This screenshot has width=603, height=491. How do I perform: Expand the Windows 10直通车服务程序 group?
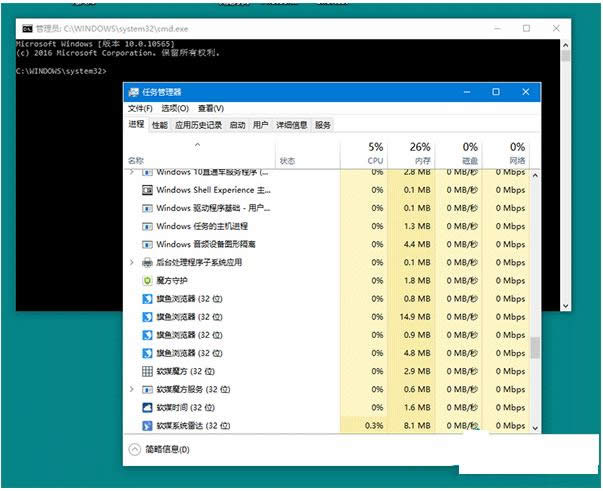pyautogui.click(x=132, y=172)
